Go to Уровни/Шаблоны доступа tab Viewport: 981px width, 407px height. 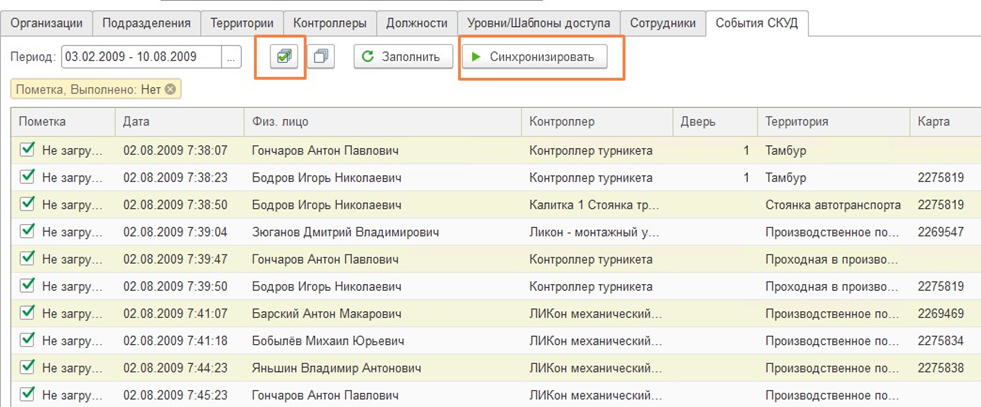537,22
